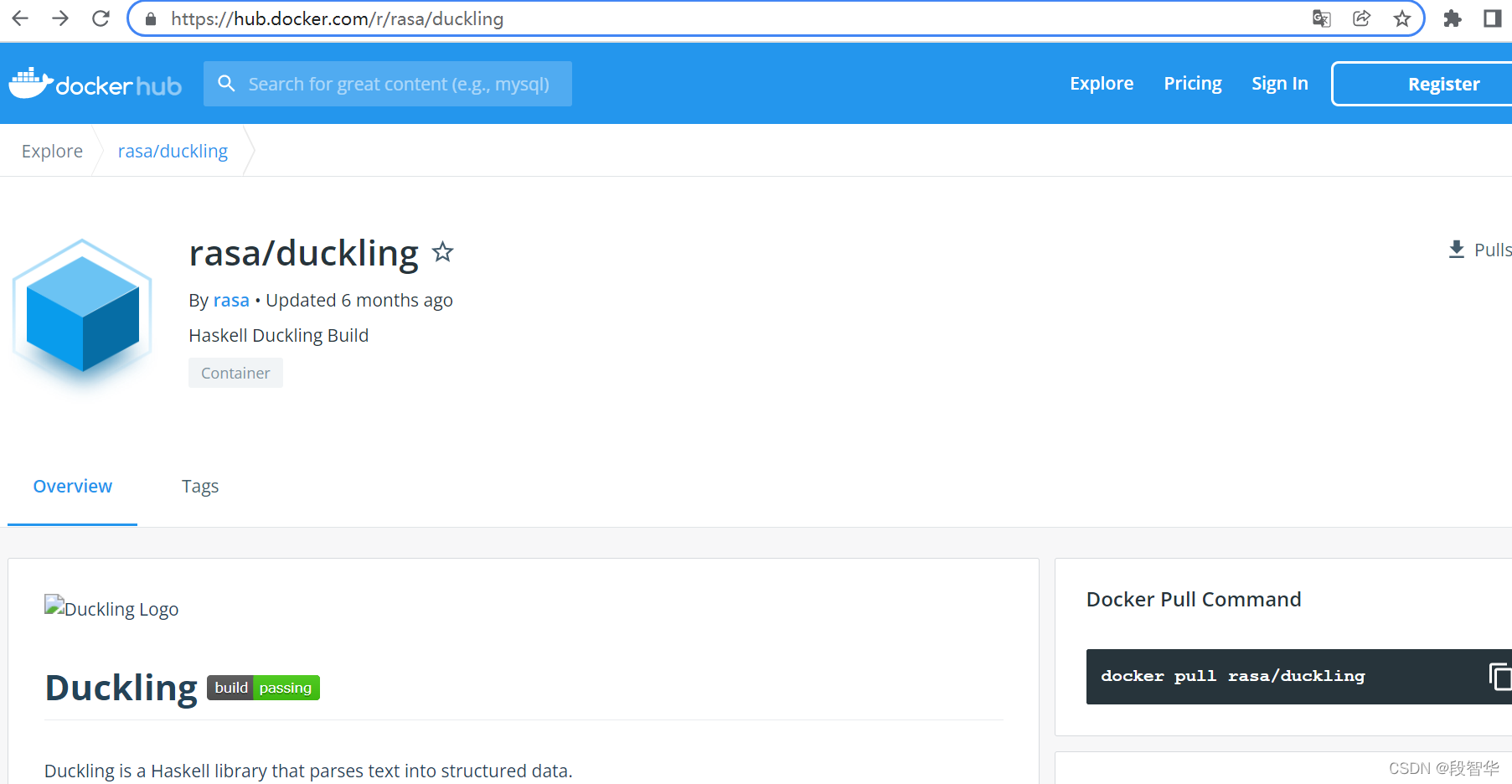Click the rasa/duckling page title
Viewport: 1512px width, 784px height.
pyautogui.click(x=303, y=253)
